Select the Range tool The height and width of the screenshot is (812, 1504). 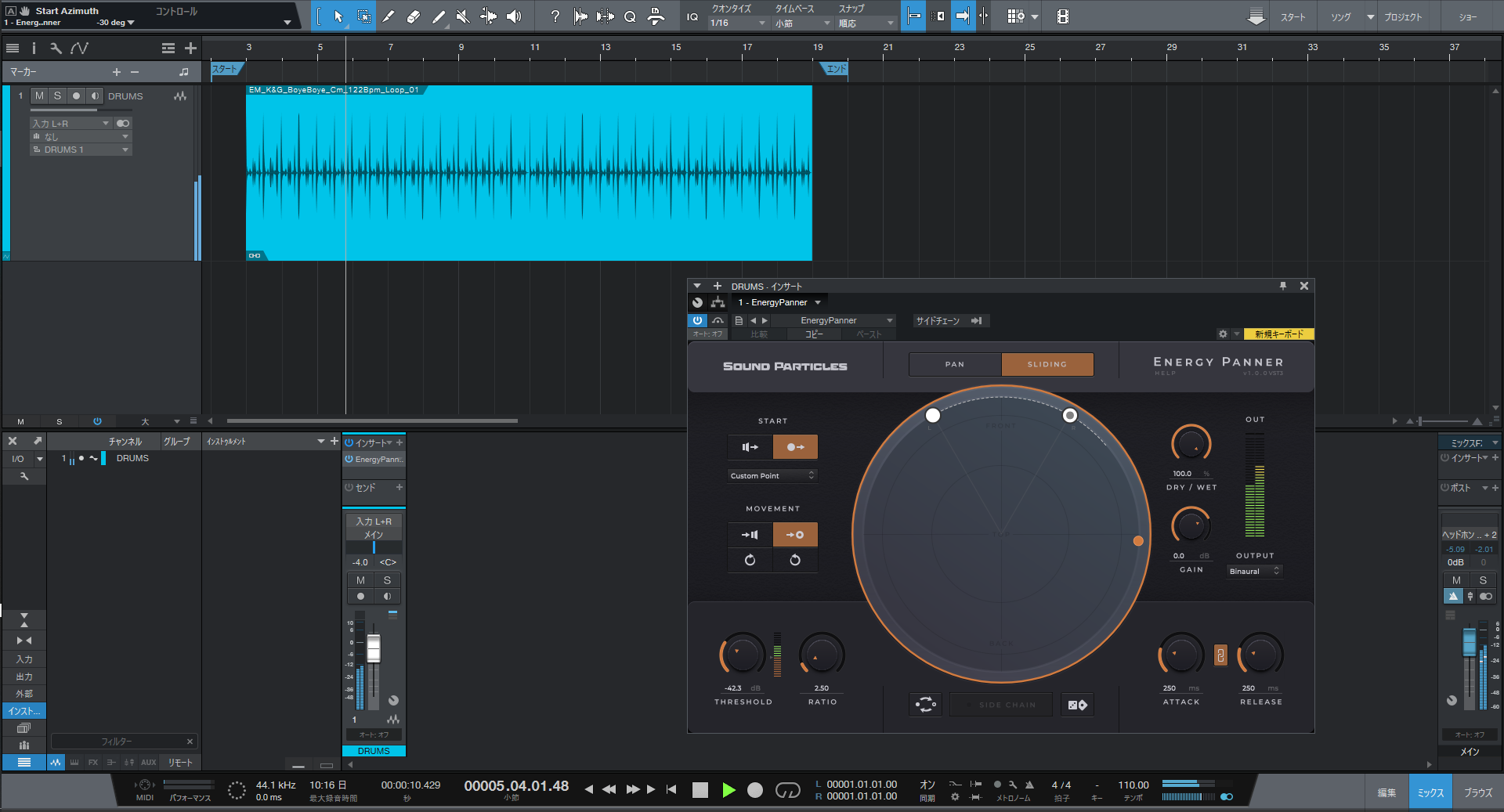[364, 16]
